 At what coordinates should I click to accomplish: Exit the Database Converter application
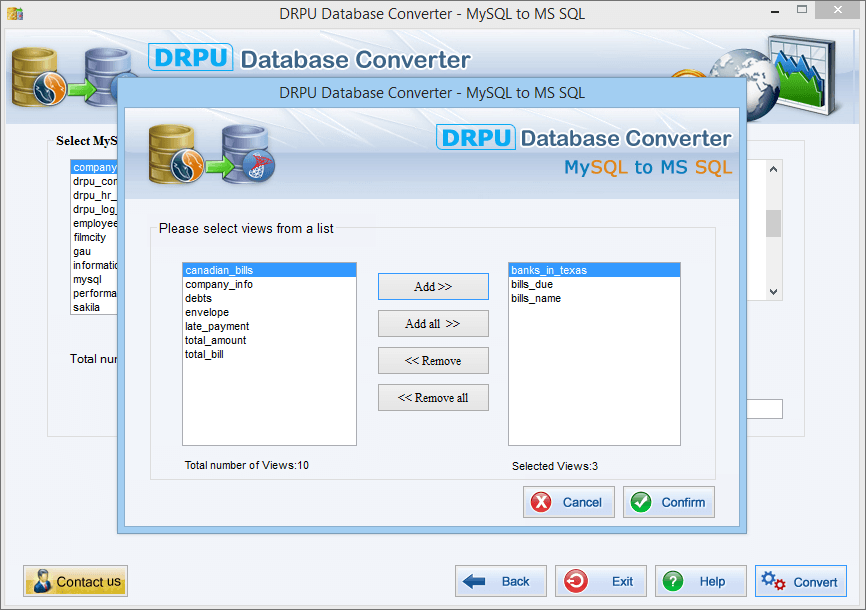coord(600,581)
